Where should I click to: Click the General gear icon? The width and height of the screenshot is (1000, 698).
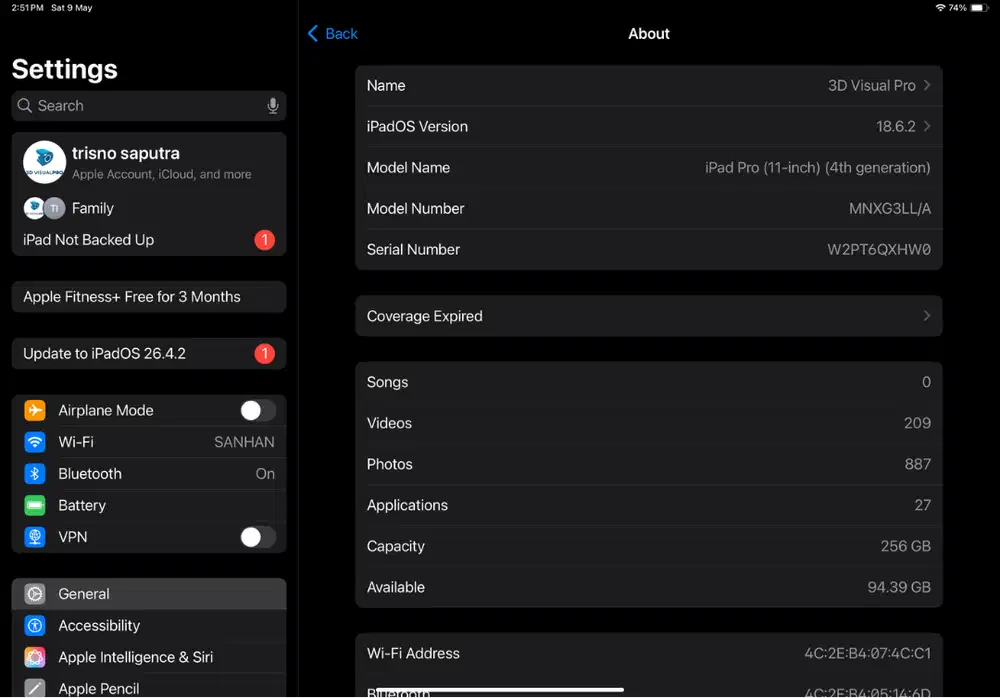point(34,593)
